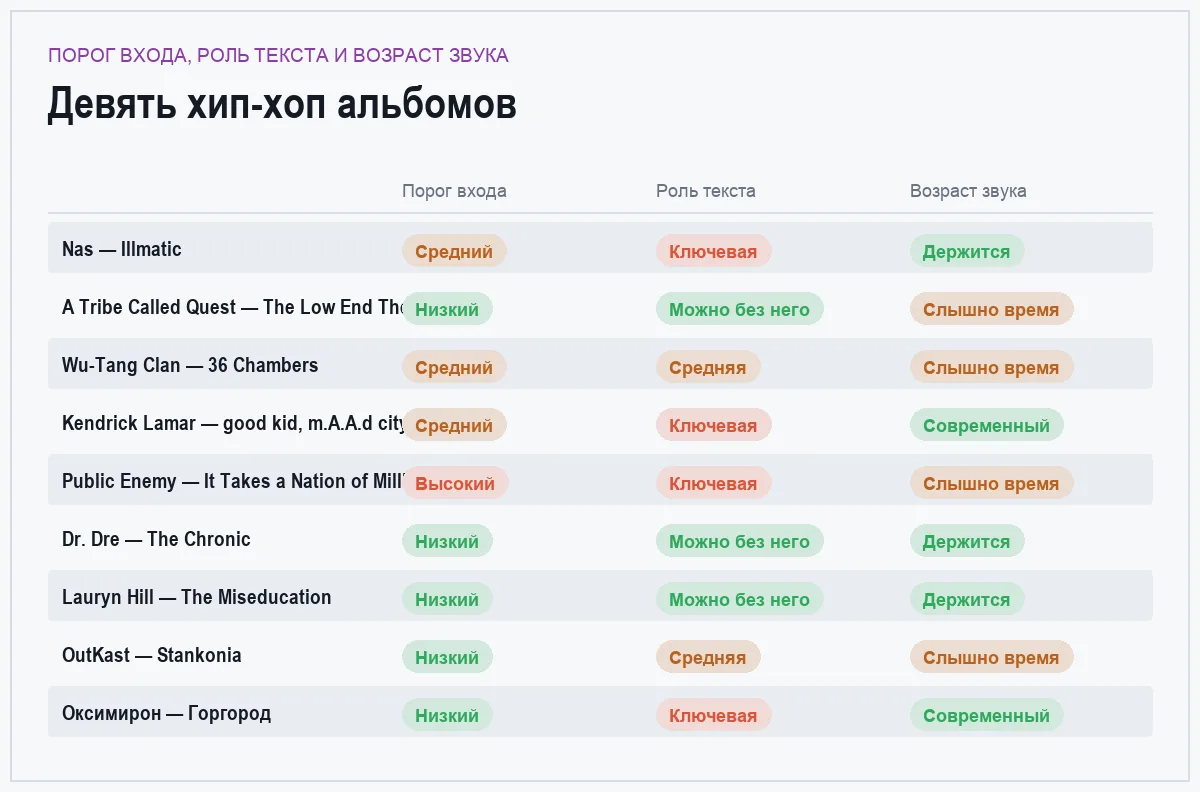Click the «Порог входа» column header
This screenshot has width=1200, height=792.
click(454, 191)
